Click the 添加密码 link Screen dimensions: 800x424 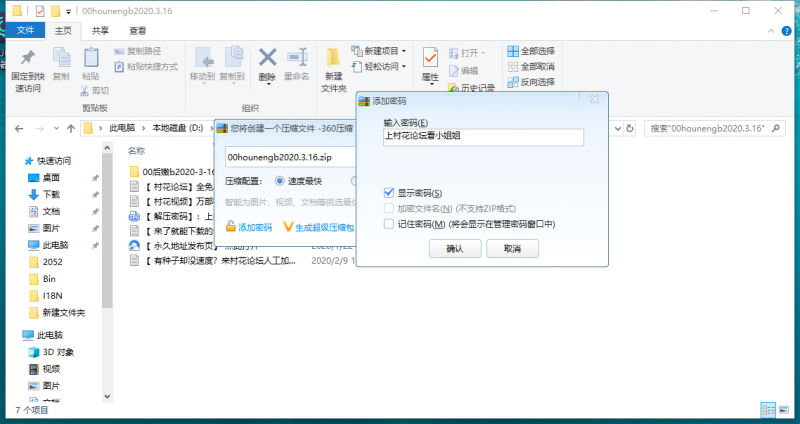tap(254, 228)
